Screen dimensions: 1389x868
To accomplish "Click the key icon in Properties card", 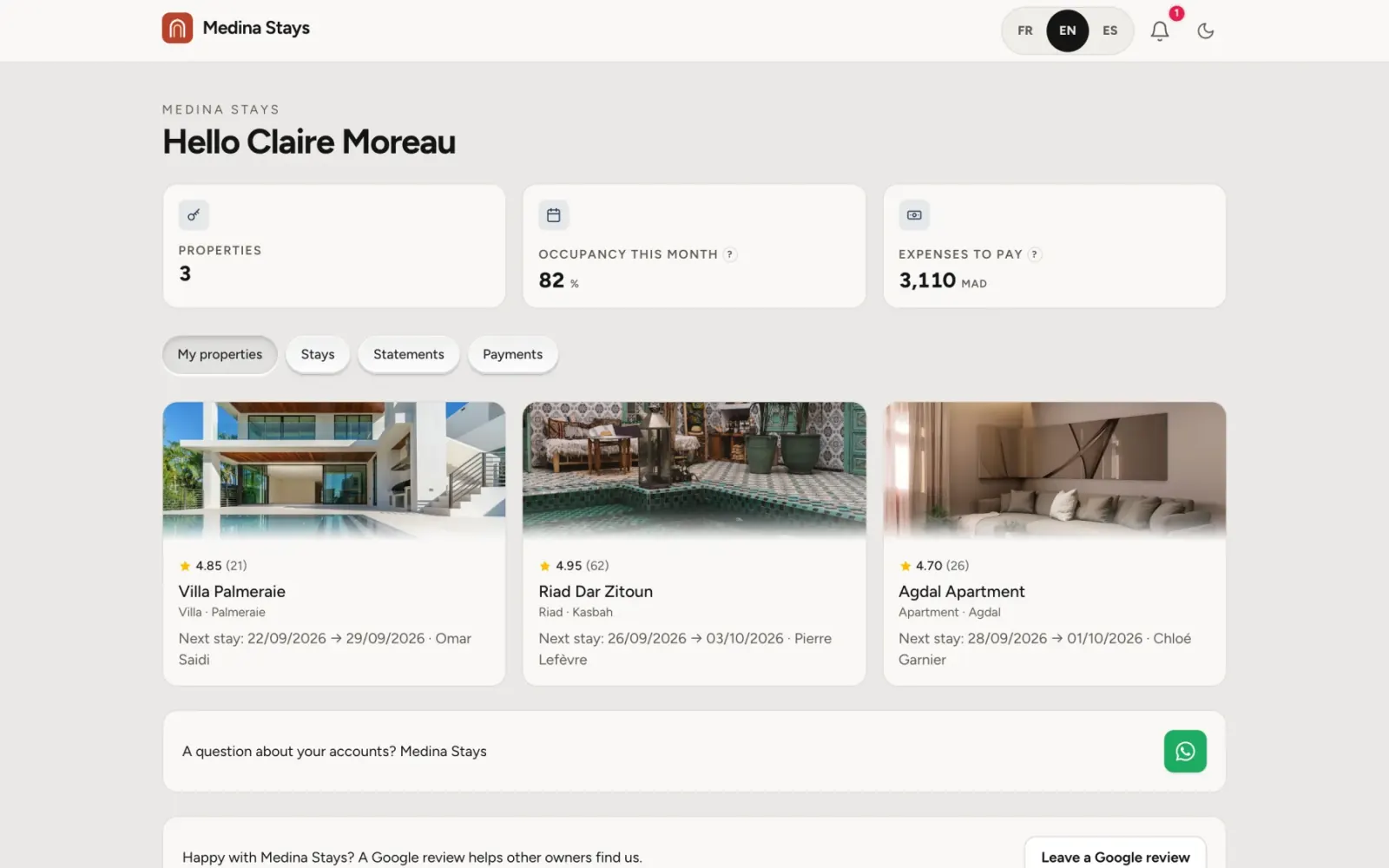I will tap(194, 214).
